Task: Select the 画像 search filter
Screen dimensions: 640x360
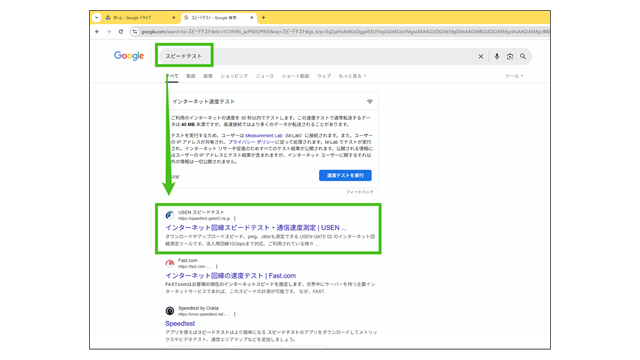Action: click(x=208, y=76)
